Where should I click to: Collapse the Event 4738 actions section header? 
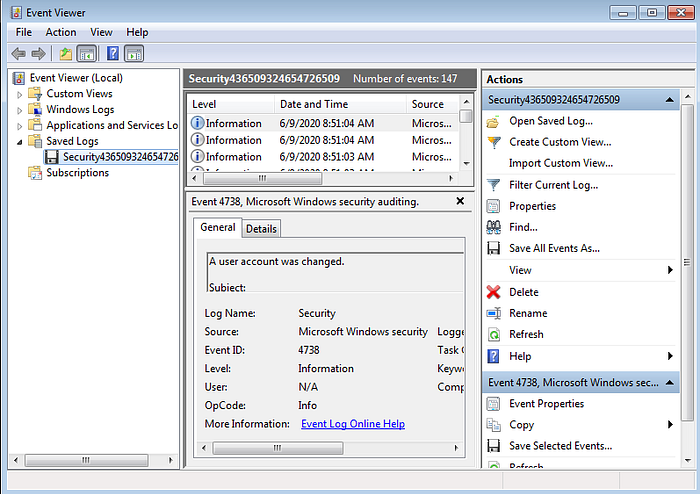point(670,382)
